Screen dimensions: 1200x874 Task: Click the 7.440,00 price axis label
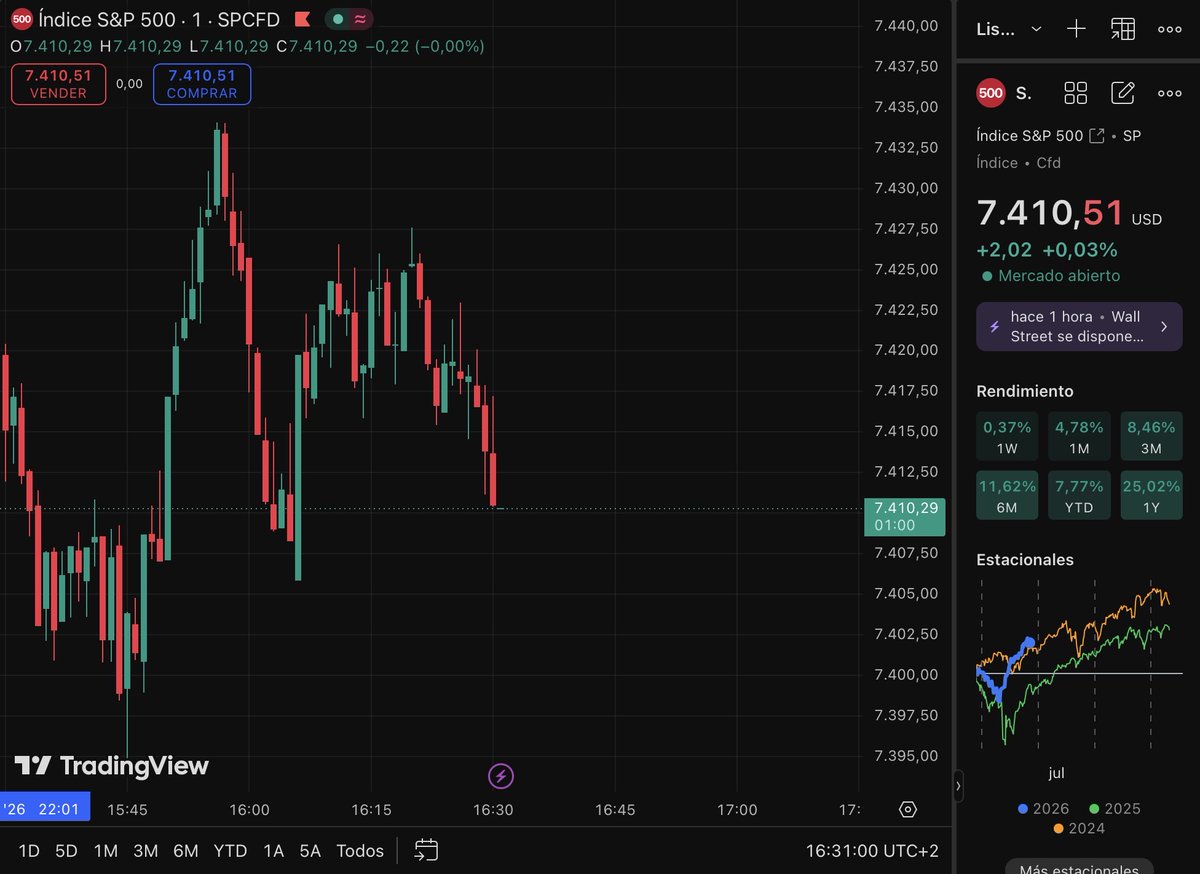point(906,26)
